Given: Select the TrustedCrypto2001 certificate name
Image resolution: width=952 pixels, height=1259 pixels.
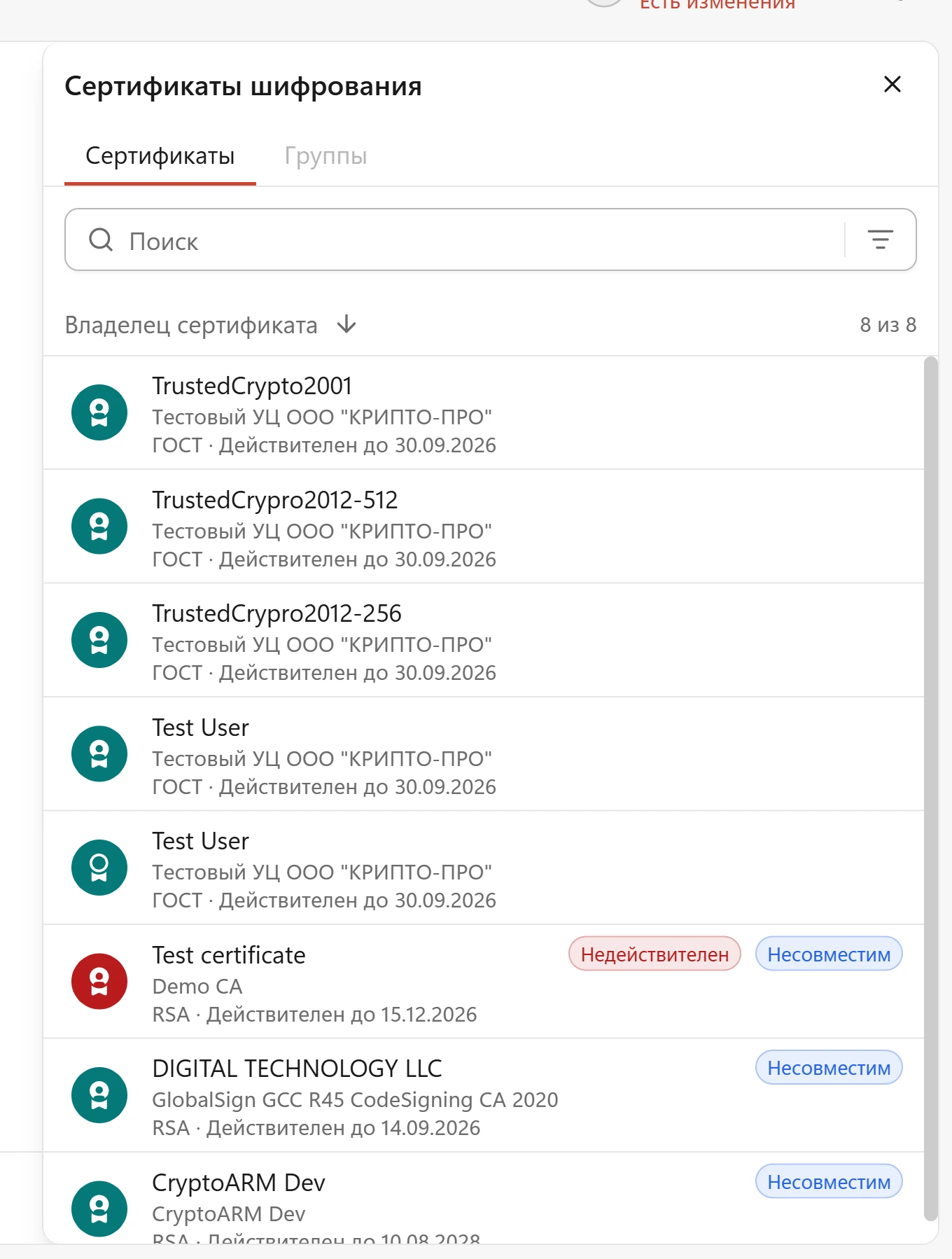Looking at the screenshot, I should 252,386.
